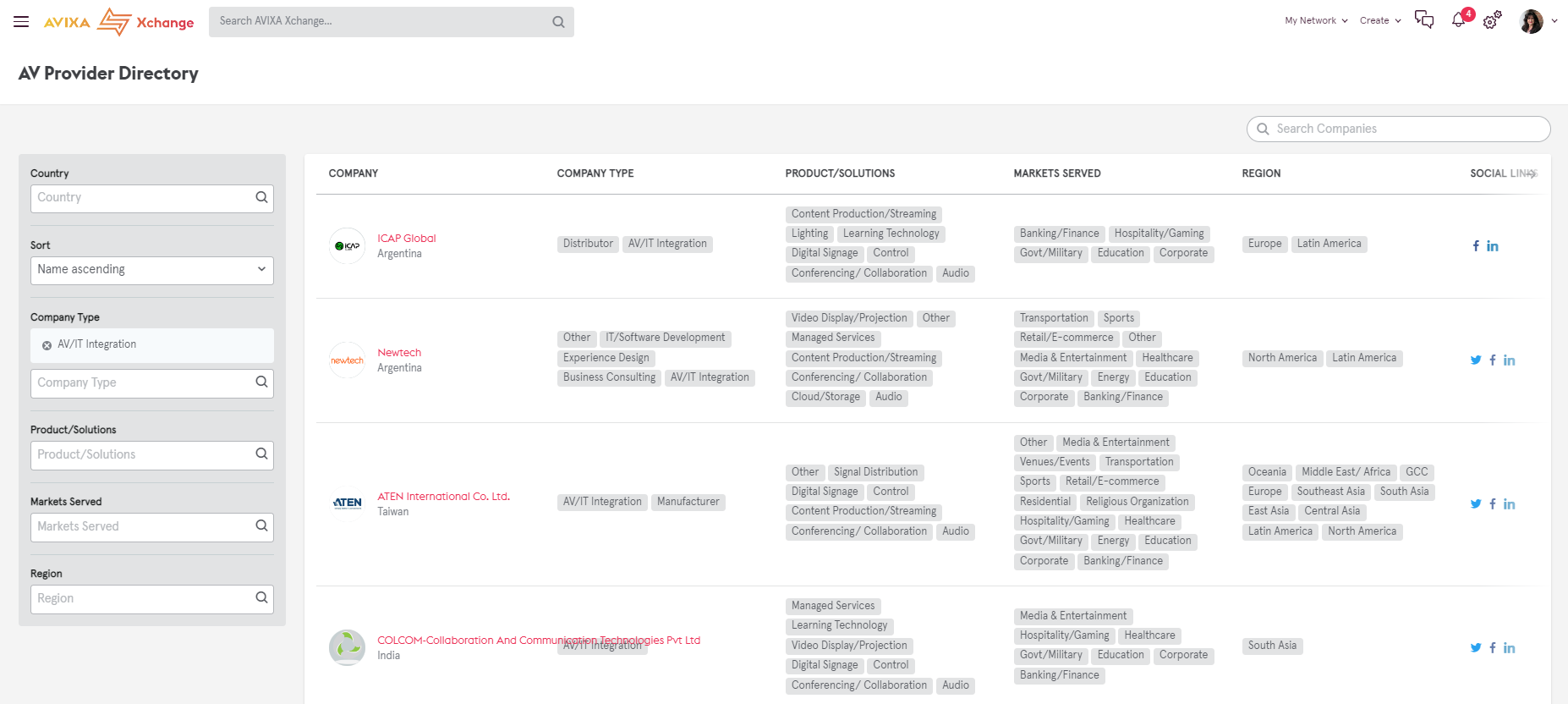Image resolution: width=1568 pixels, height=704 pixels.
Task: Click the user profile avatar
Action: 1532,21
